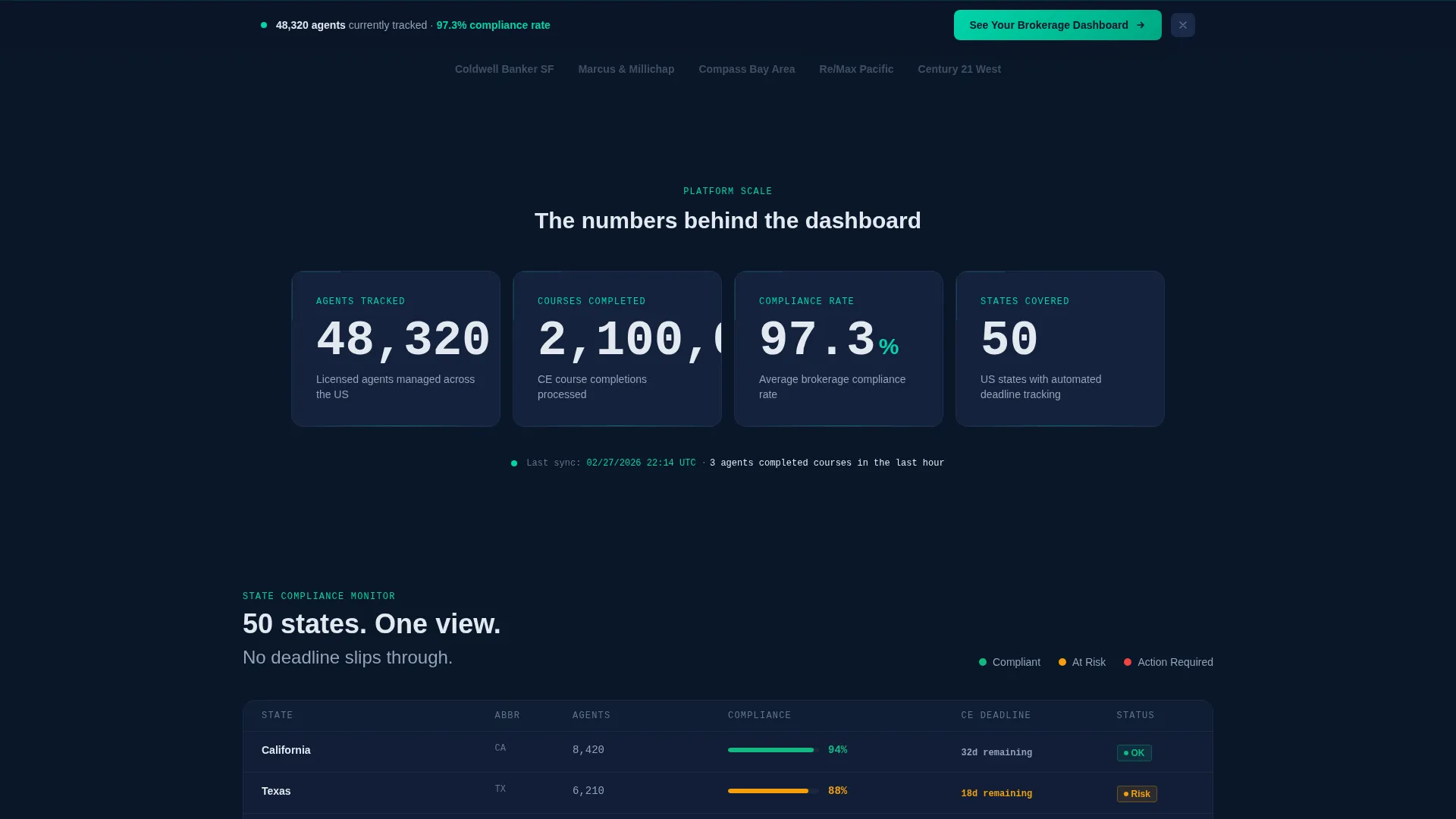The height and width of the screenshot is (819, 1456).
Task: Select Marcus & Millichap brokerage name
Action: [x=626, y=69]
